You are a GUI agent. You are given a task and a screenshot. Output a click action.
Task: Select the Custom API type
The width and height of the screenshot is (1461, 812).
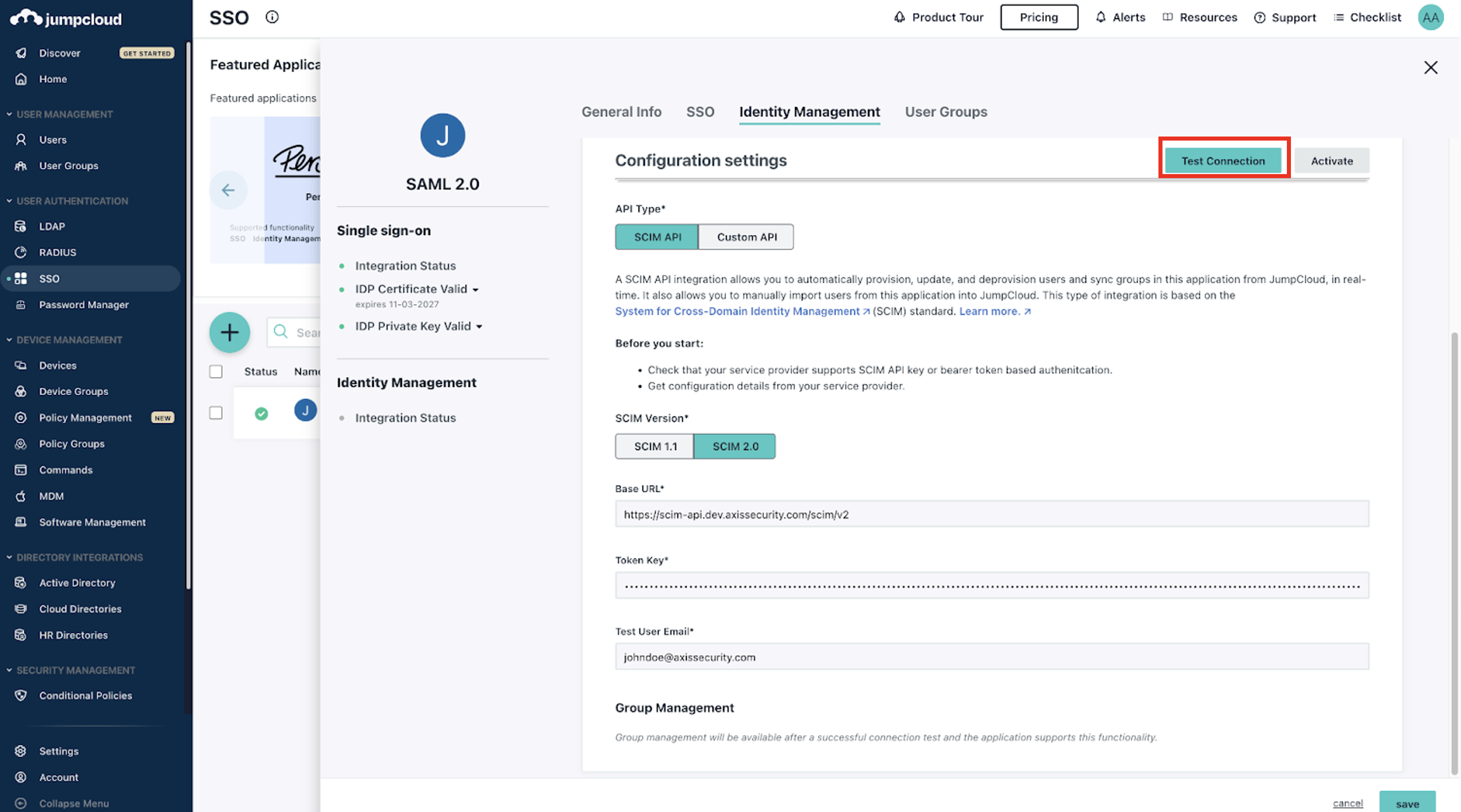746,237
